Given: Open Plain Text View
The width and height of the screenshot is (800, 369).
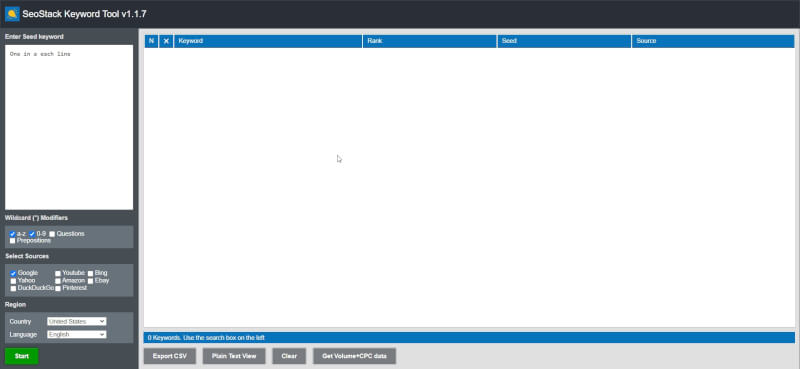Looking at the screenshot, I should tap(234, 356).
